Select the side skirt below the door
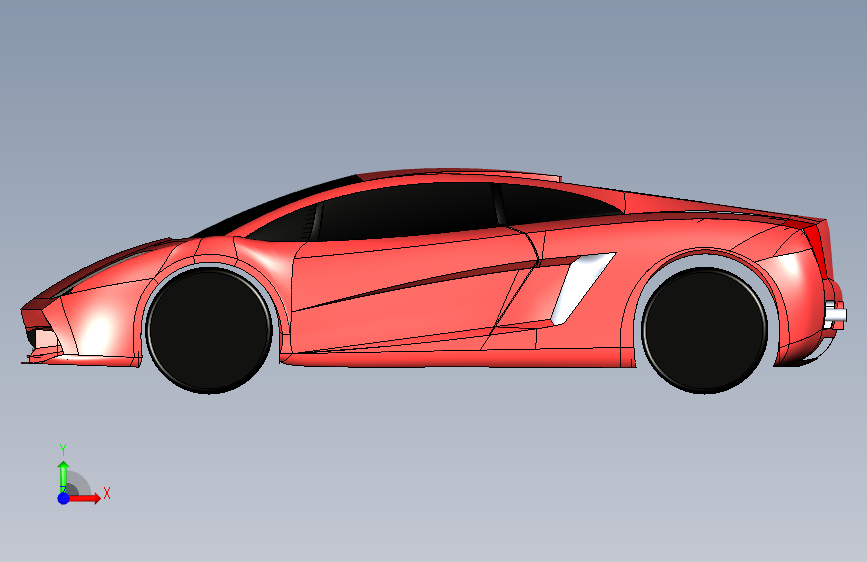The width and height of the screenshot is (867, 562). pyautogui.click(x=453, y=358)
